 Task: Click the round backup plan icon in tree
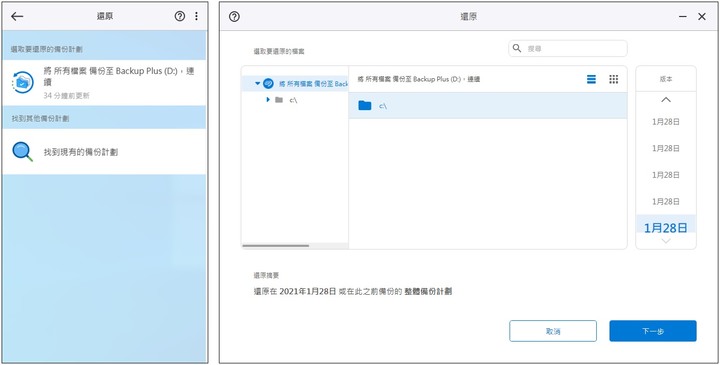(x=269, y=84)
